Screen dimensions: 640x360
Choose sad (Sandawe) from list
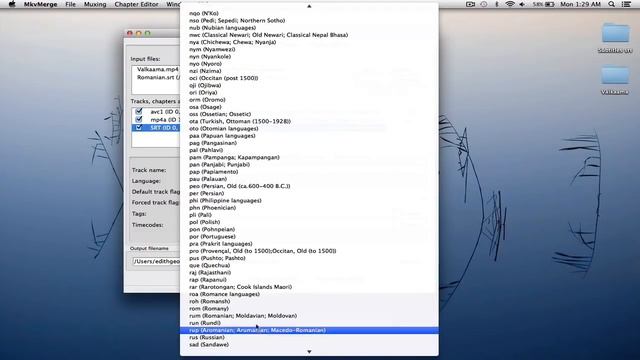coord(309,344)
